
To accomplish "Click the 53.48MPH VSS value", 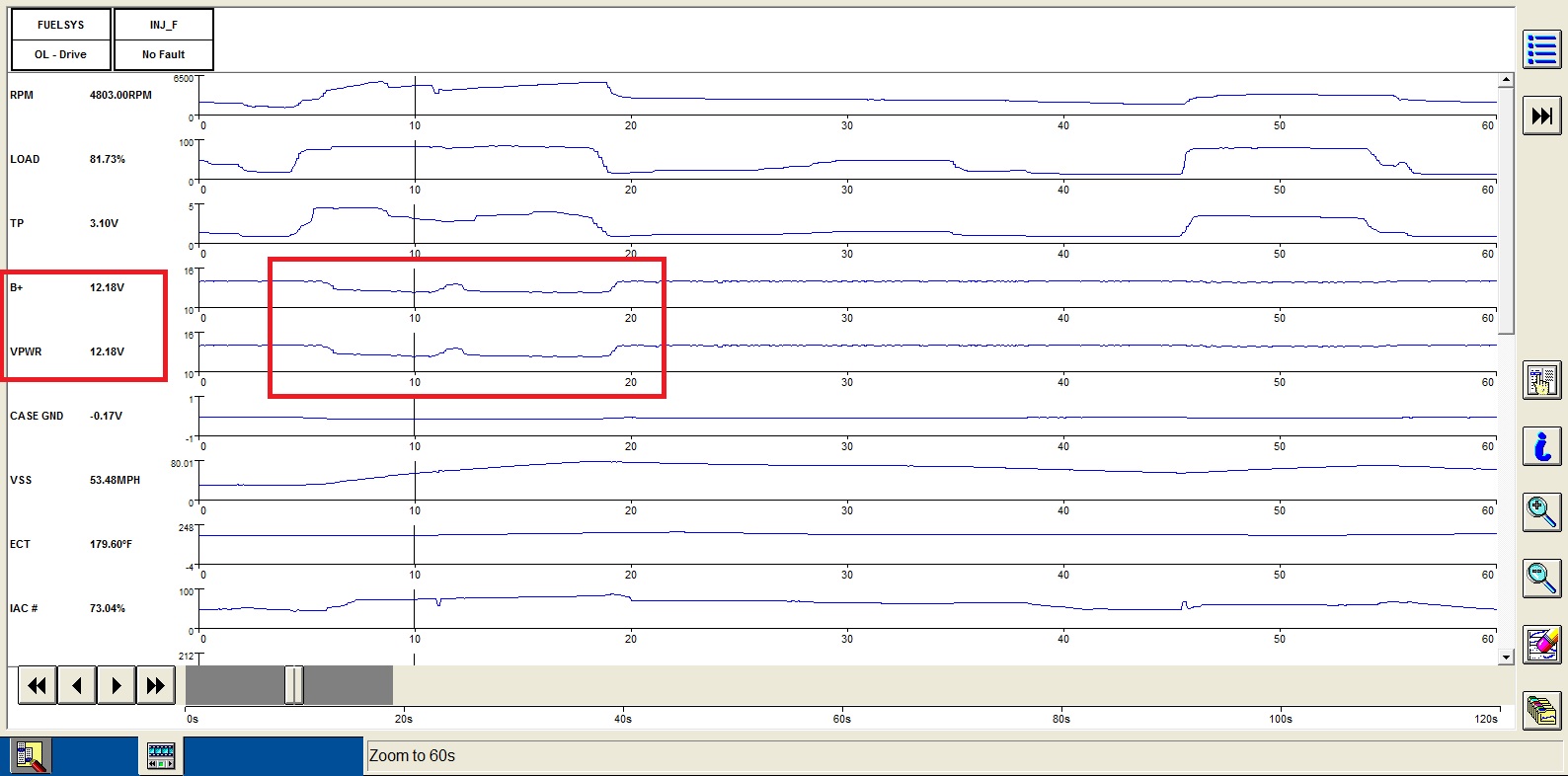I will 115,480.
